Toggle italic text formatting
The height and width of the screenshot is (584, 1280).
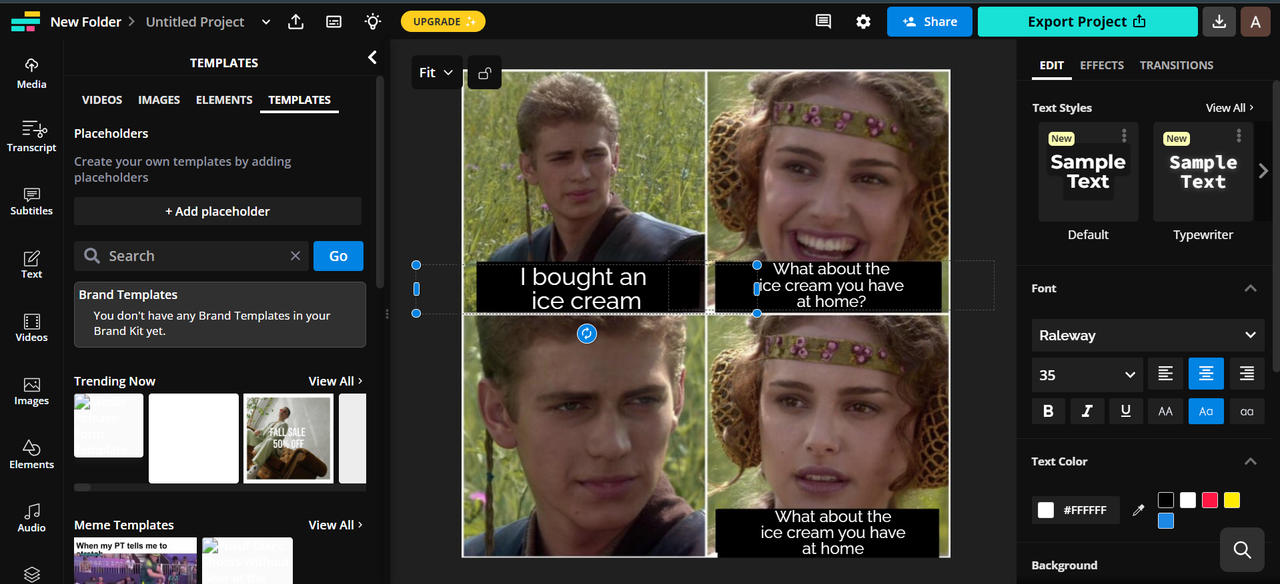[x=1087, y=411]
